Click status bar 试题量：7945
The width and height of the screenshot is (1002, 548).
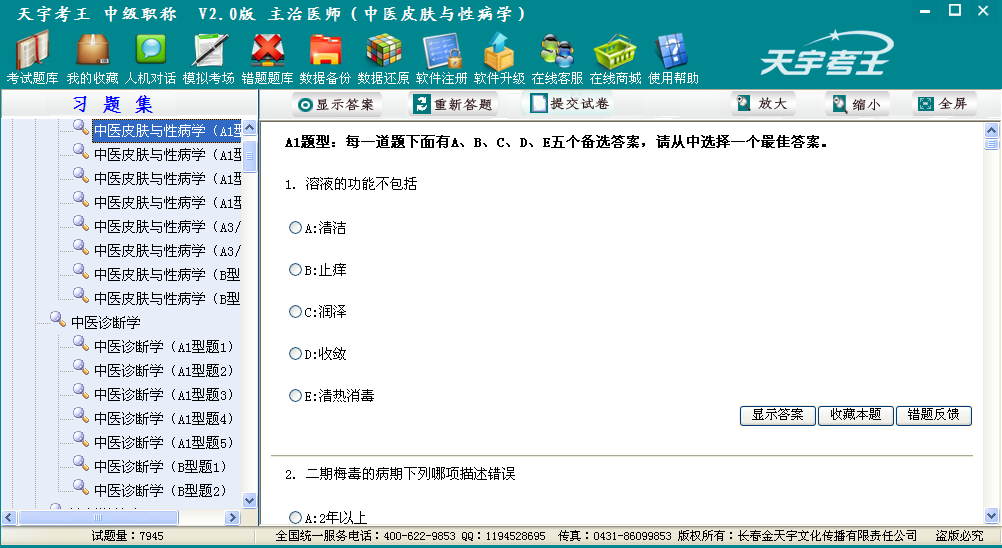click(x=127, y=536)
